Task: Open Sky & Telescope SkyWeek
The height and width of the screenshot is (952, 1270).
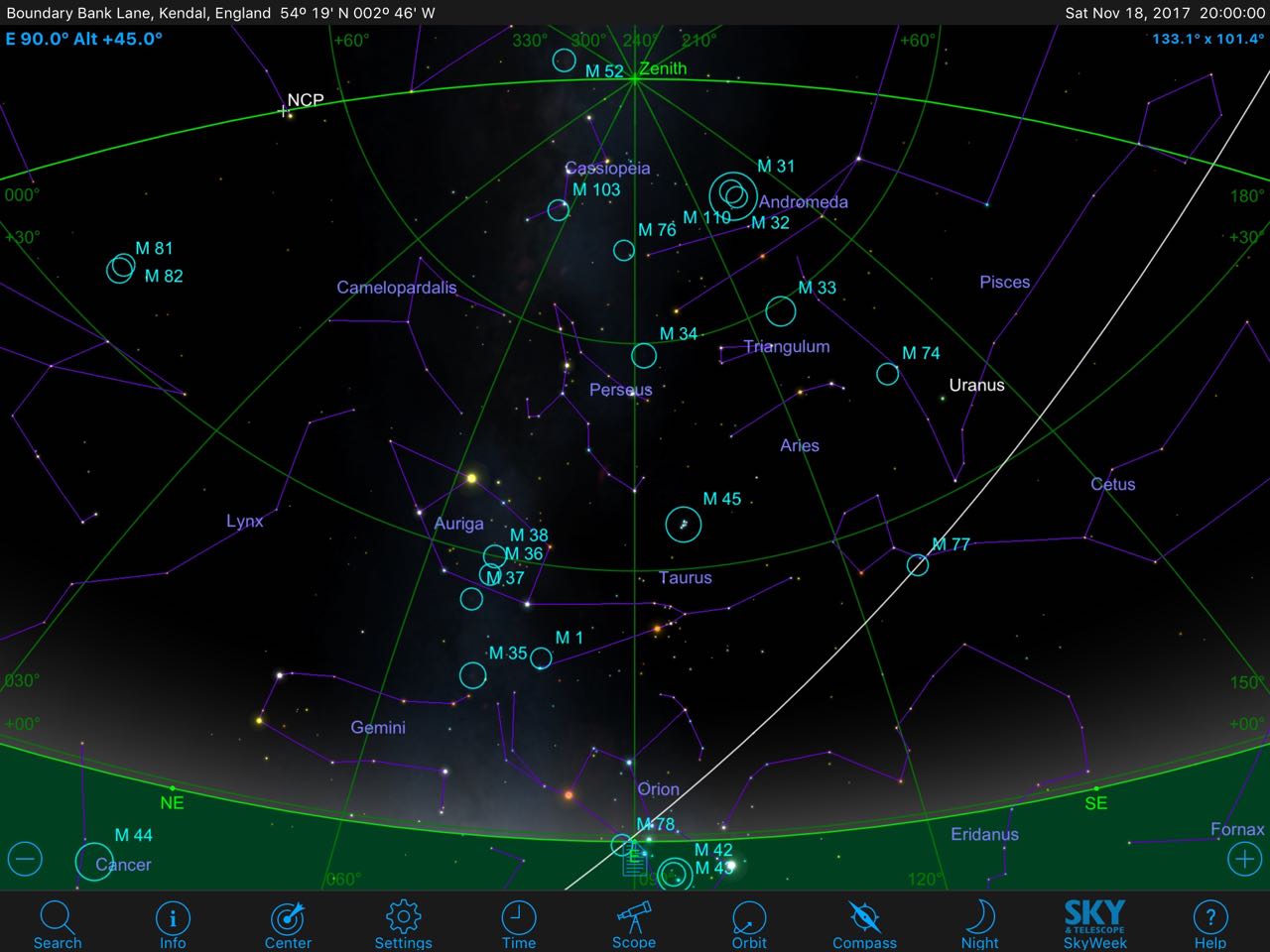Action: click(1094, 922)
